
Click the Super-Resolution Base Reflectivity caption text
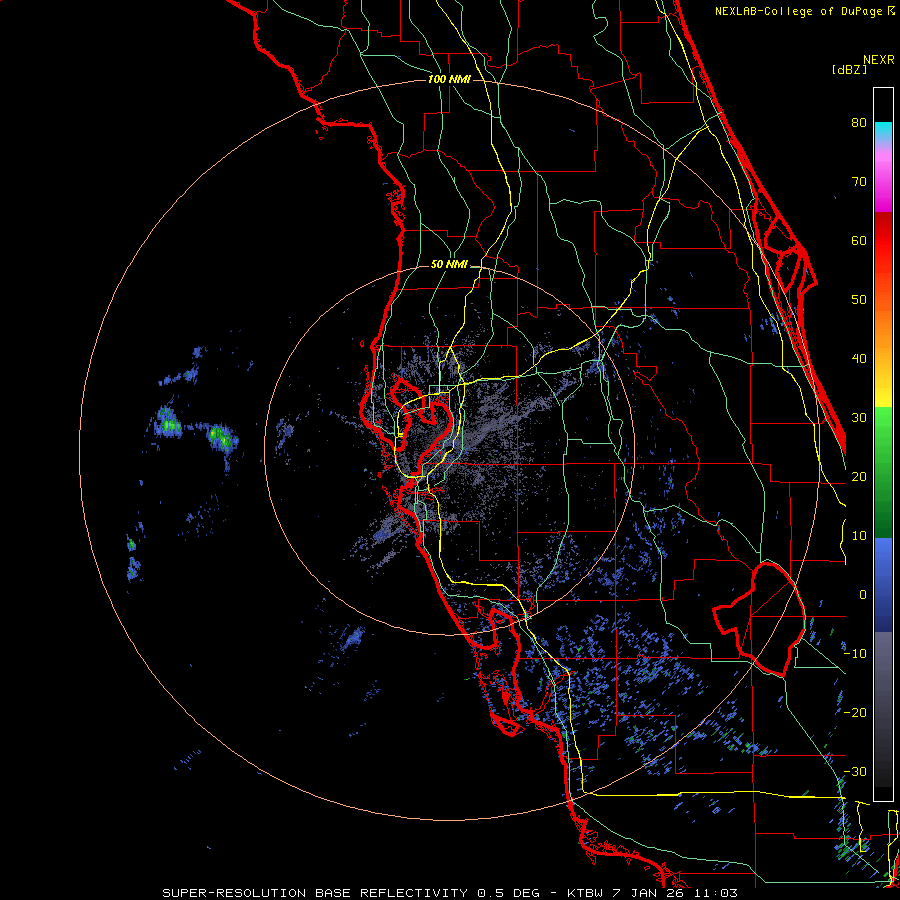tap(450, 893)
